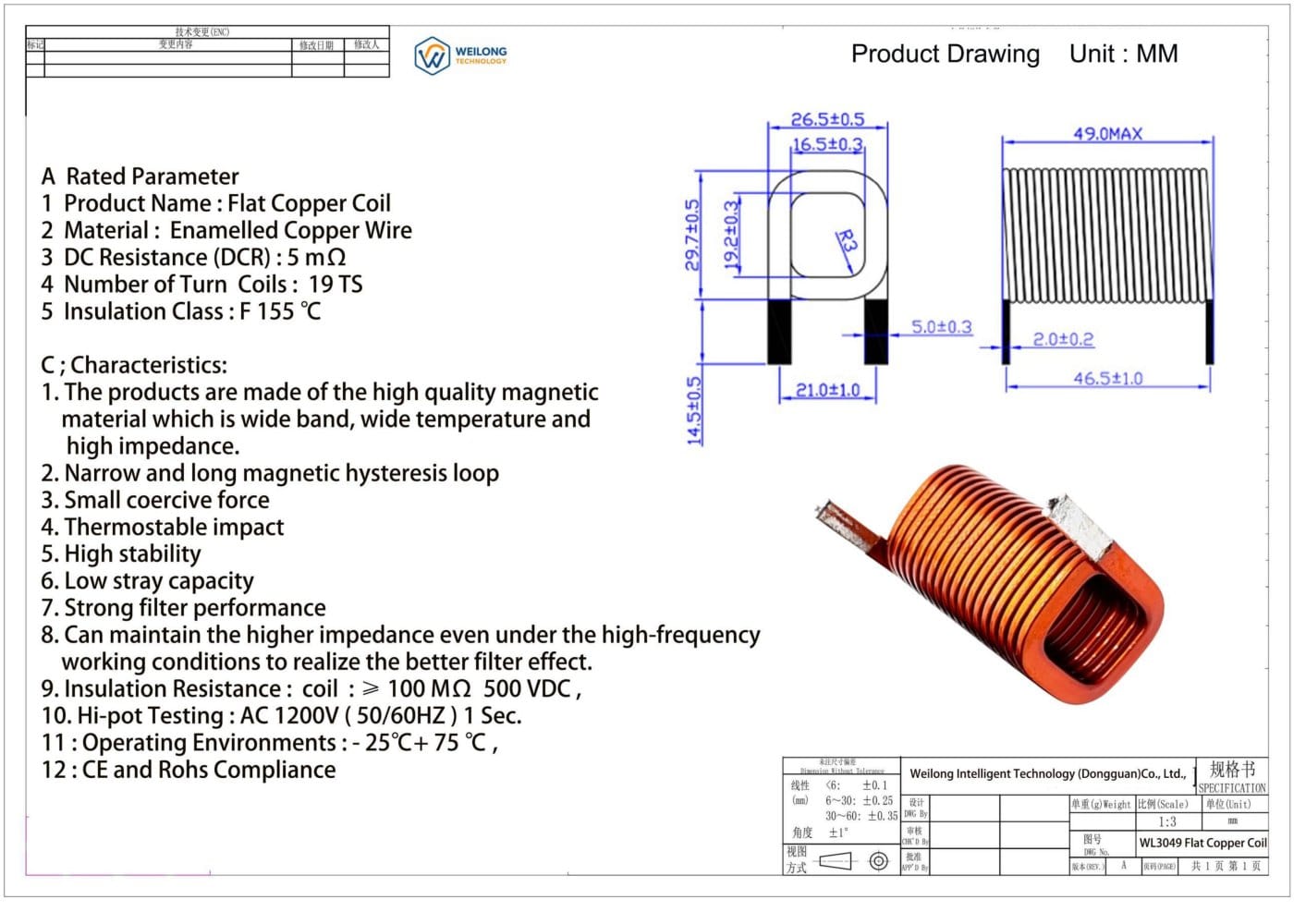Click the '1:3' scale value

point(1167,821)
